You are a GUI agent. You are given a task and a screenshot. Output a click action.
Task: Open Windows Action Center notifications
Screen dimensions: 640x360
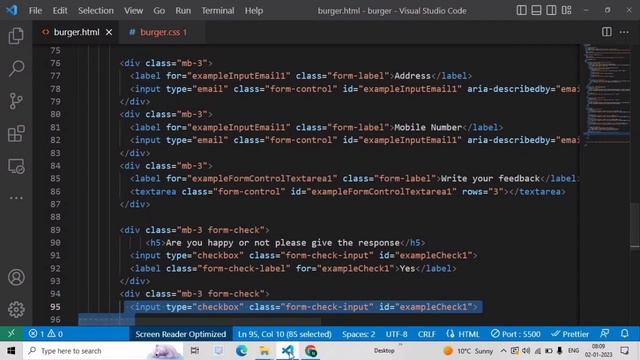click(x=624, y=351)
